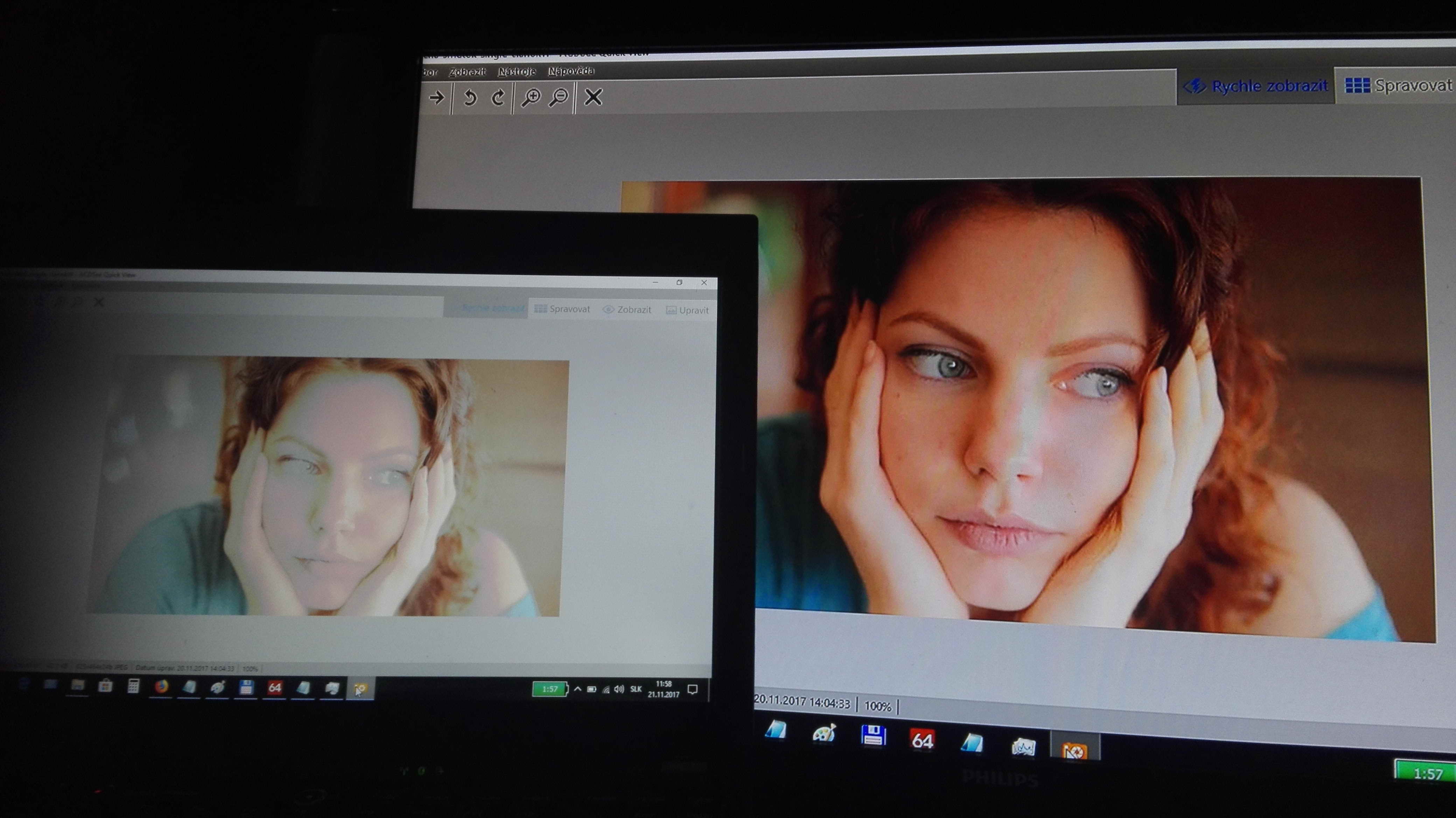The width and height of the screenshot is (1456, 818).
Task: Expand hidden tray icons with the chevron arrow
Action: [x=577, y=689]
